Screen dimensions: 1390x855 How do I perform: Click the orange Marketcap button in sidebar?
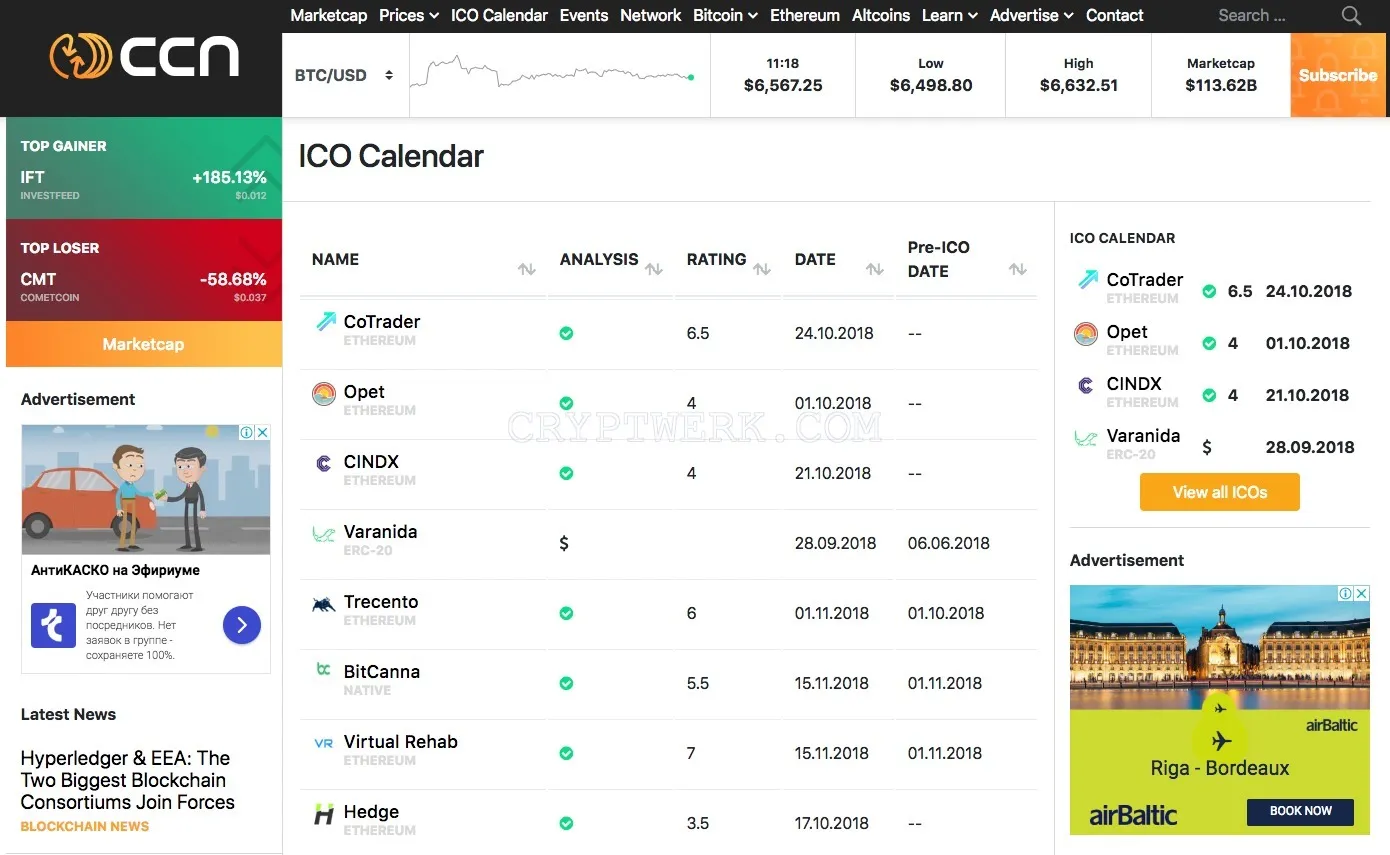[x=144, y=344]
